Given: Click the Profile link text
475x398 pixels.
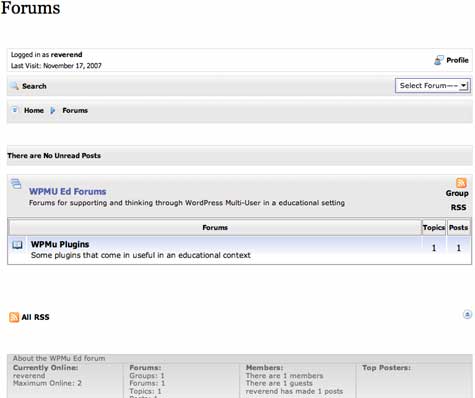Looking at the screenshot, I should click(457, 60).
